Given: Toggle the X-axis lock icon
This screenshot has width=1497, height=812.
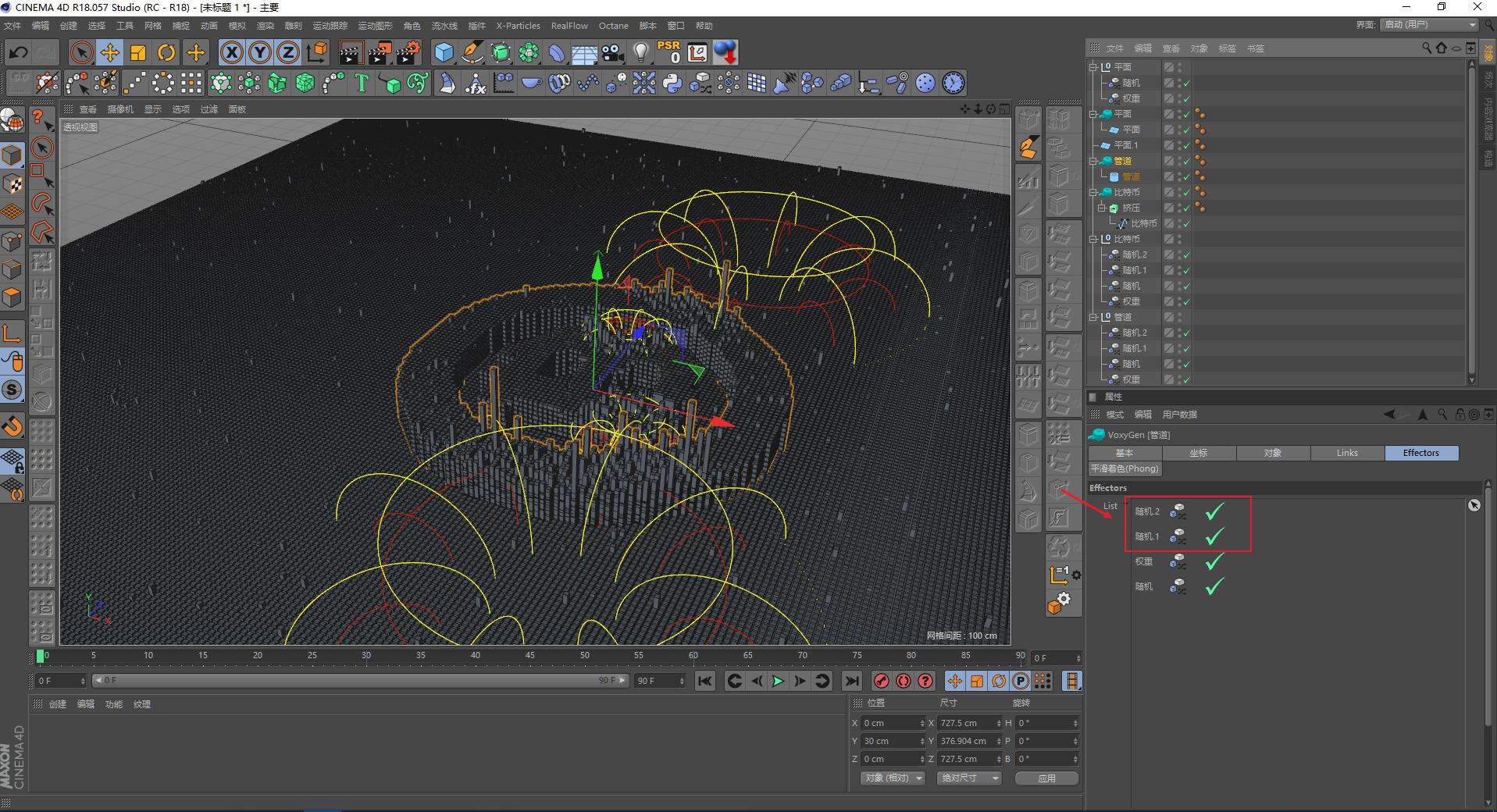Looking at the screenshot, I should click(x=231, y=53).
